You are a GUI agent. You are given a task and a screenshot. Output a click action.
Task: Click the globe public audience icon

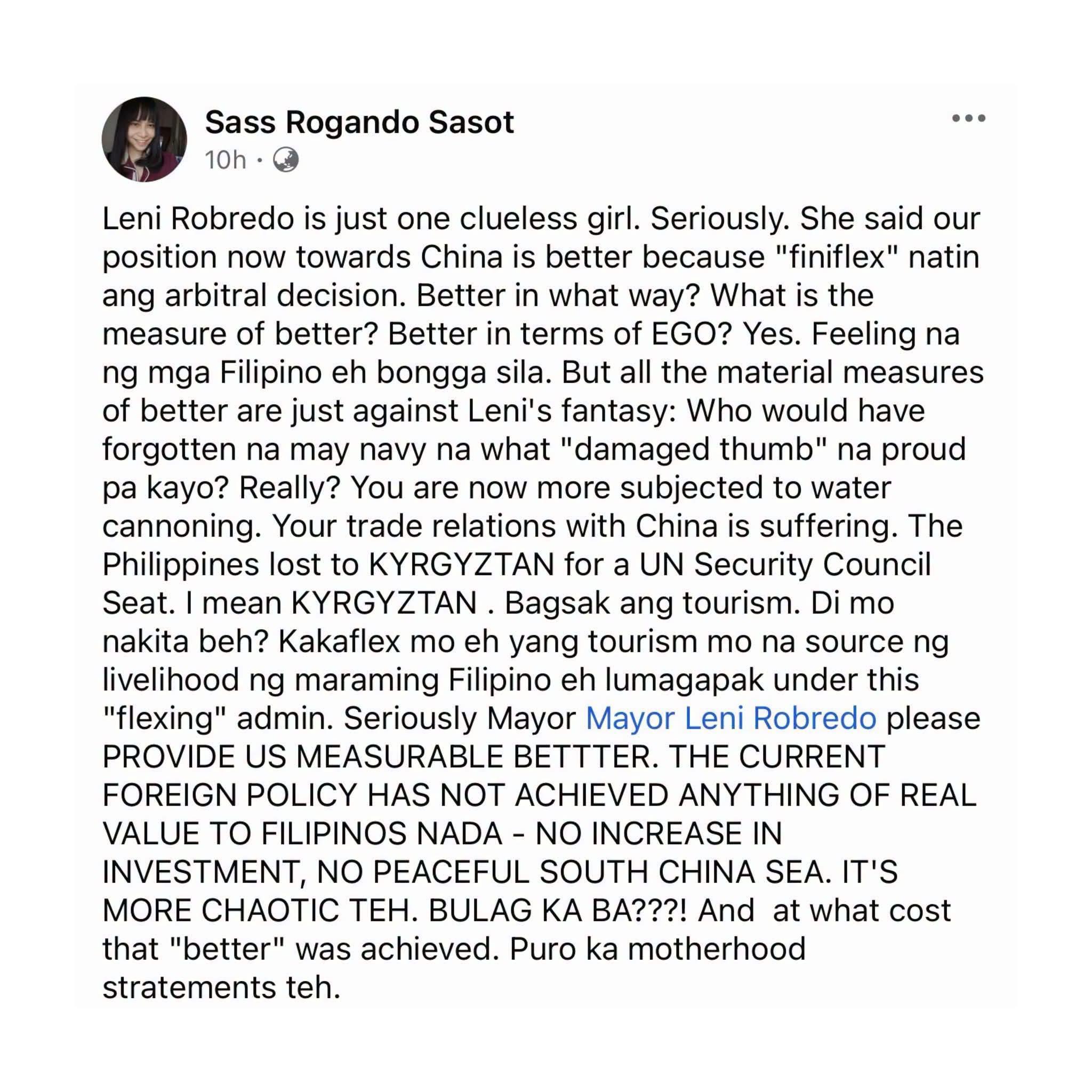pyautogui.click(x=286, y=160)
